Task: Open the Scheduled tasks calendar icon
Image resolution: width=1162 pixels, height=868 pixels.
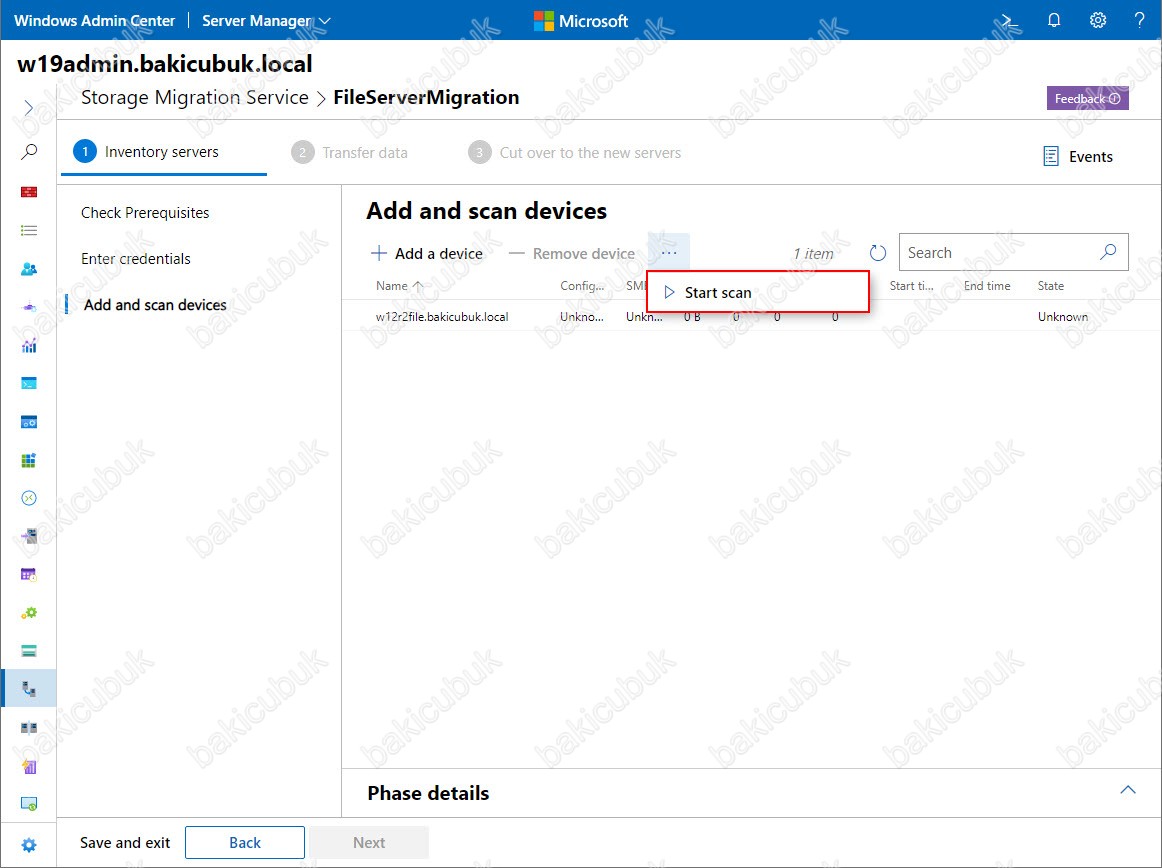Action: [29, 574]
